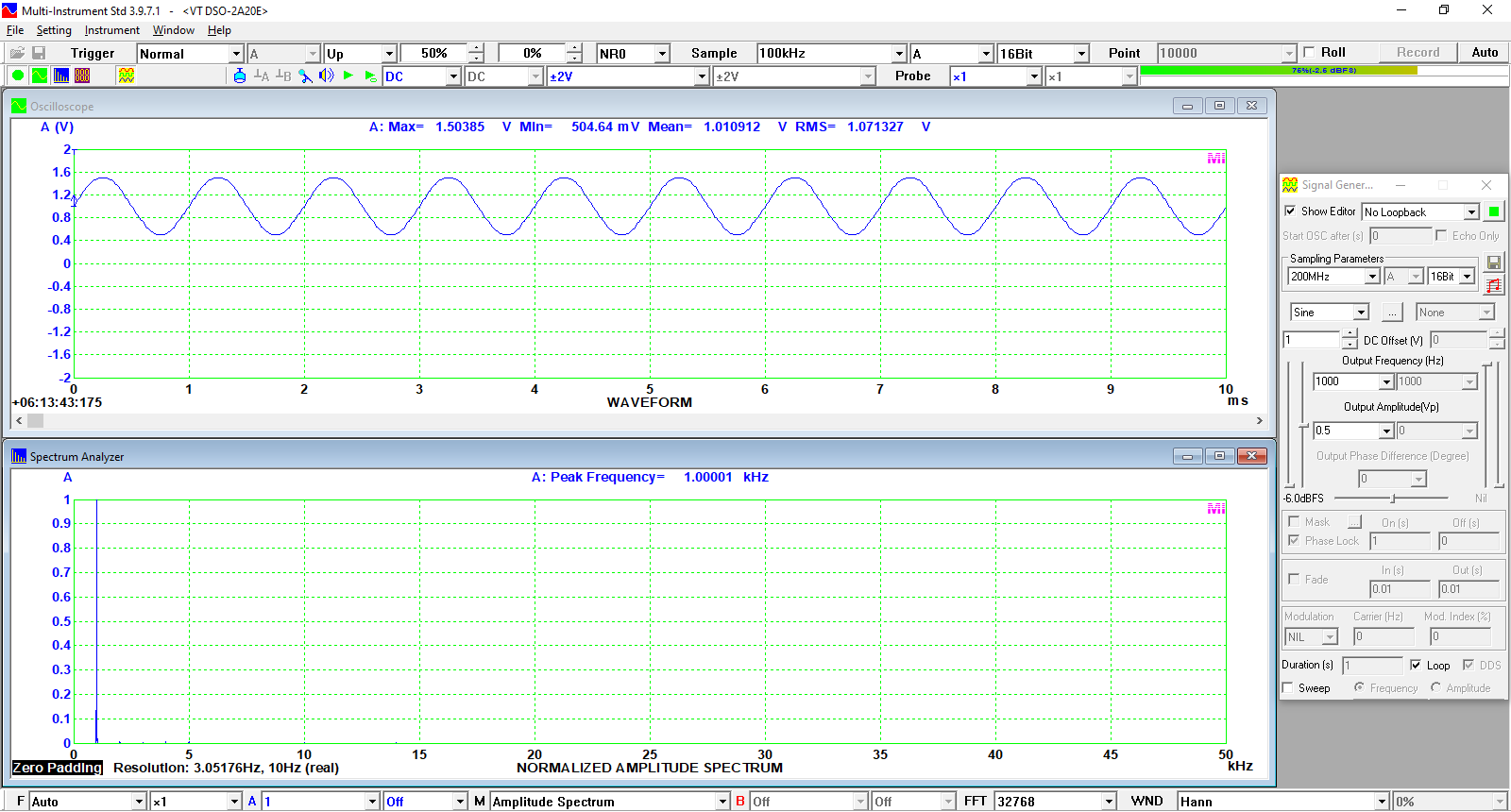Open the Oscilloscope instrument icon
The image size is (1511, 812).
click(40, 76)
